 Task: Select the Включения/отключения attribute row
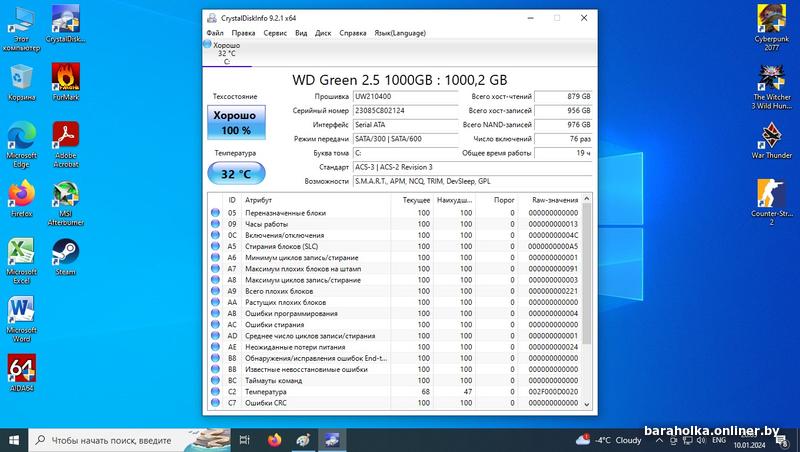[x=394, y=235]
